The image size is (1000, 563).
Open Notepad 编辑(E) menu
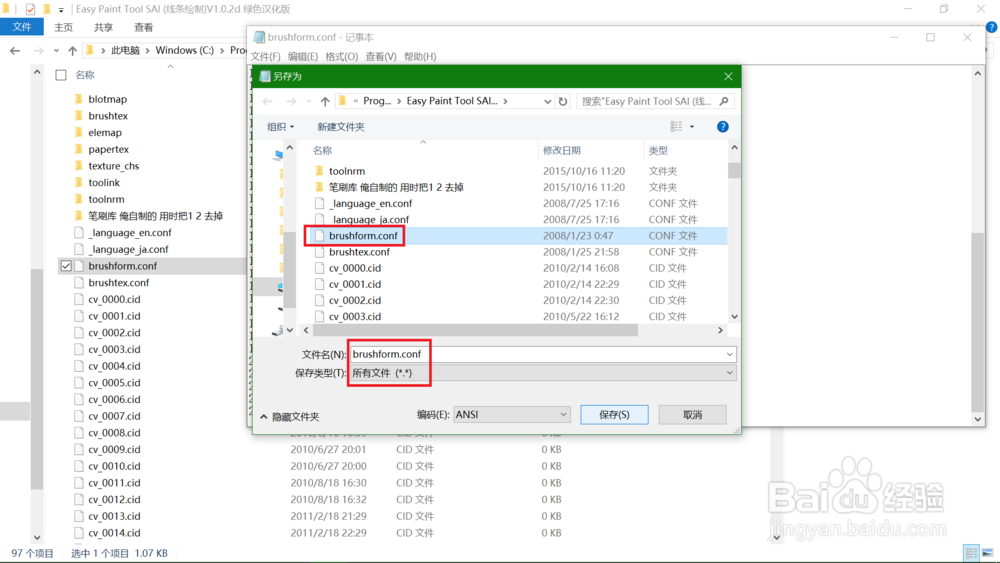(303, 56)
